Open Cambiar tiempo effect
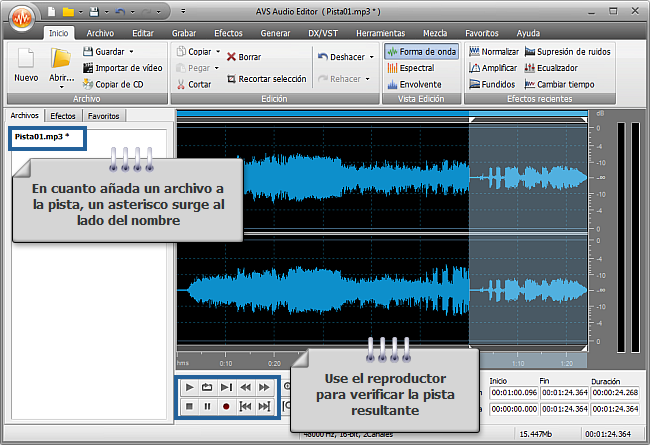Viewport: 650px width, 445px height. click(560, 85)
